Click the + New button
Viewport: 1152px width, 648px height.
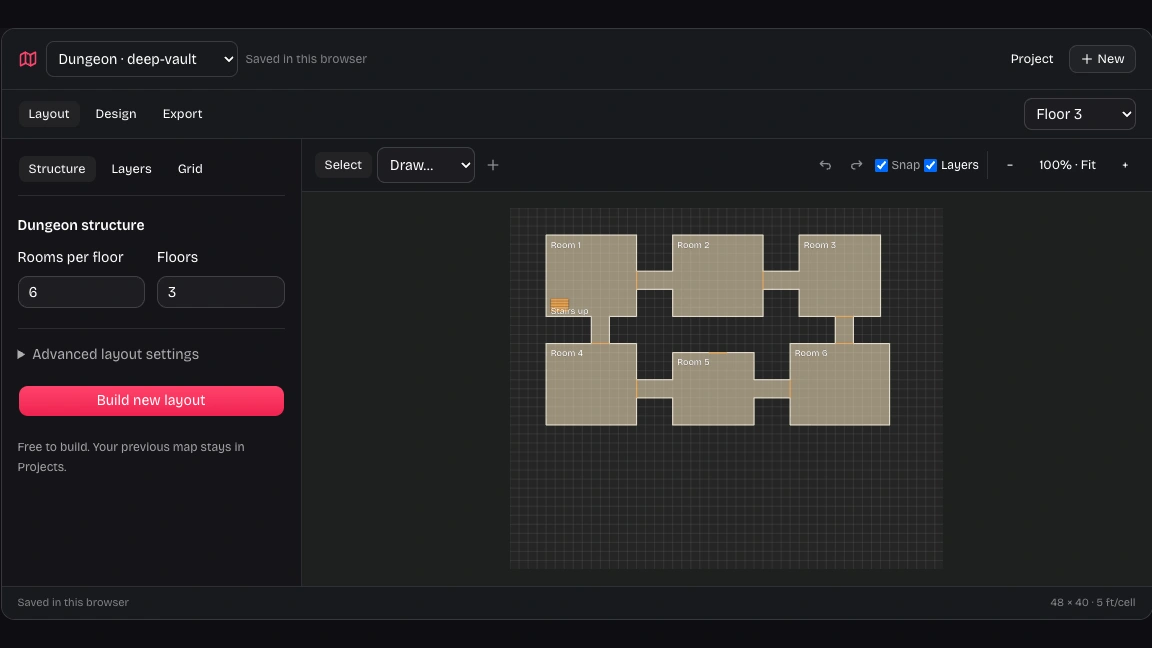(x=1102, y=59)
